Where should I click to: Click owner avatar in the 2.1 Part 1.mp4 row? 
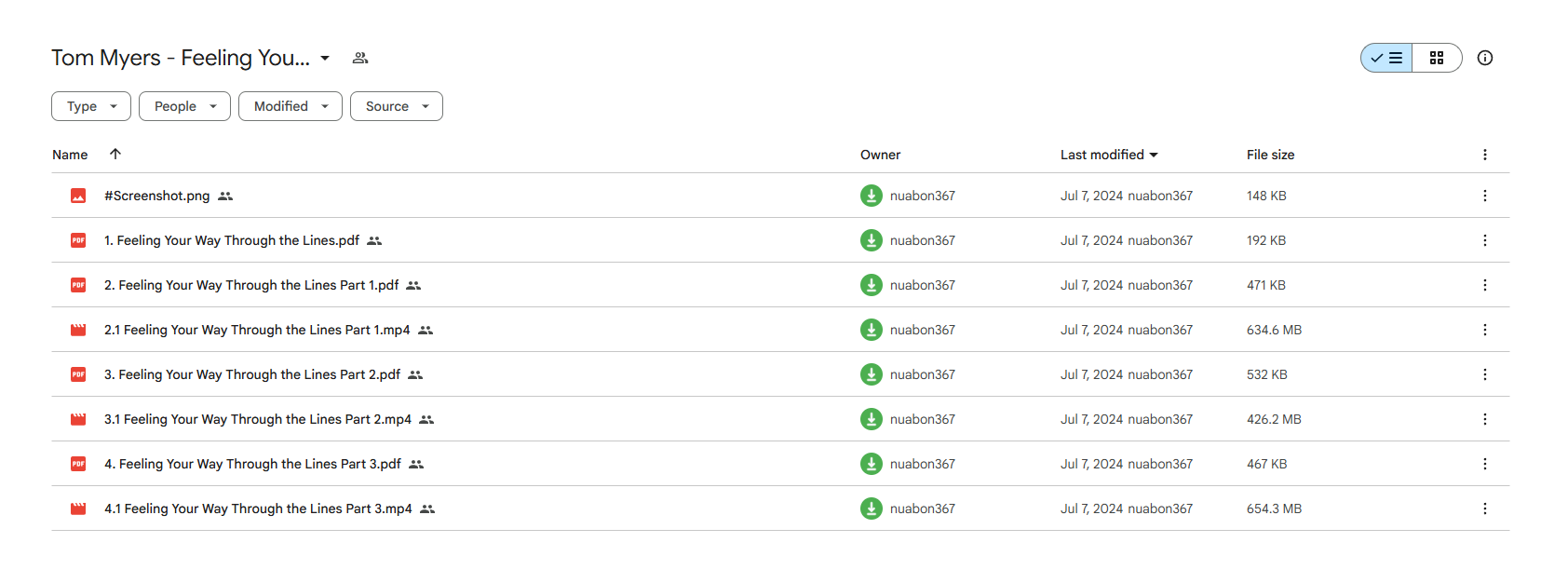(x=872, y=330)
